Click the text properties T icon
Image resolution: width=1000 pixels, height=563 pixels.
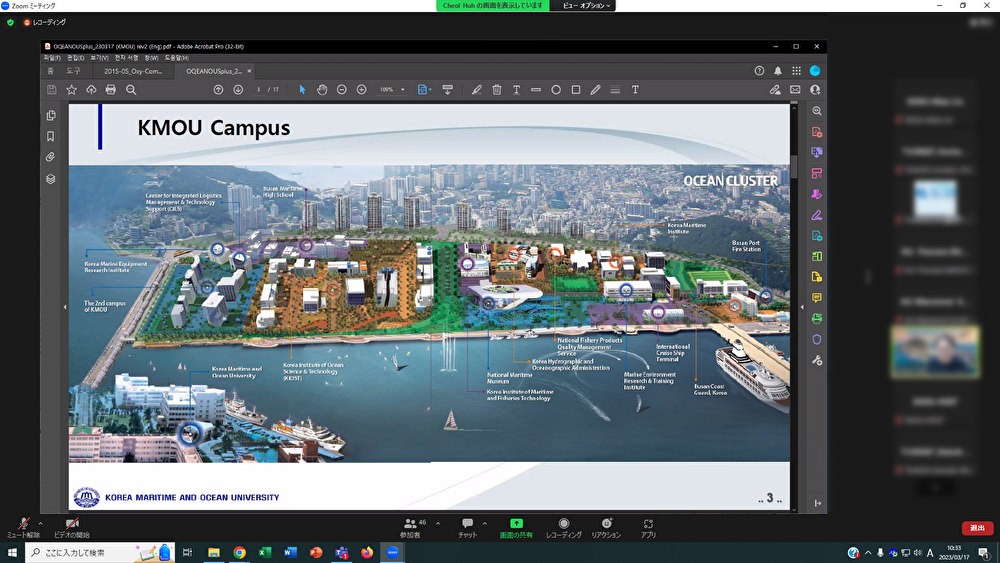click(635, 90)
